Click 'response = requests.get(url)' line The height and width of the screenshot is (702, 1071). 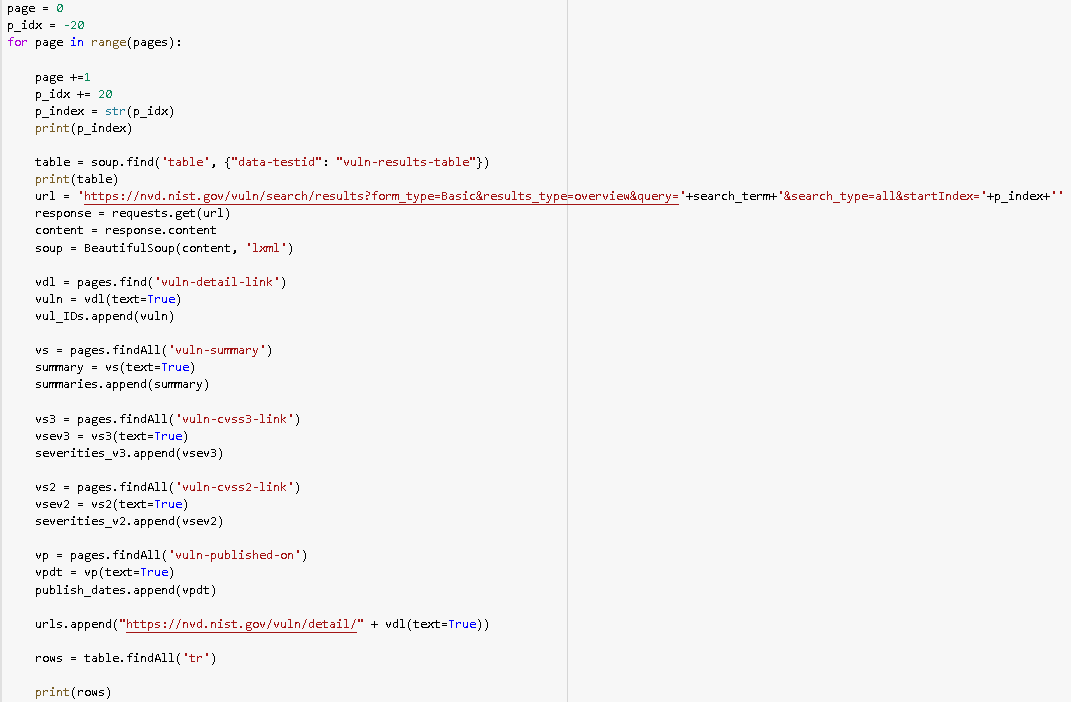[x=133, y=213]
